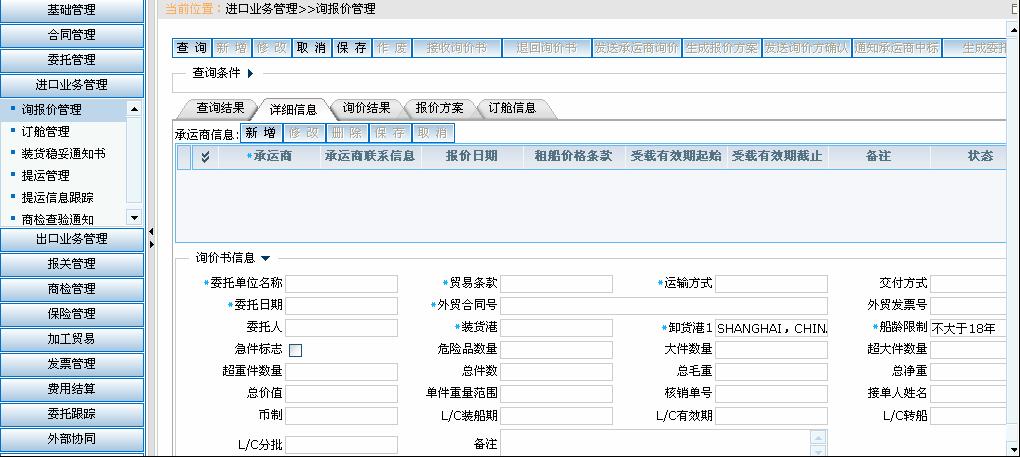This screenshot has height=457, width=1020.
Task: Click the sidebar list scroll-up arrow
Action: coord(134,109)
